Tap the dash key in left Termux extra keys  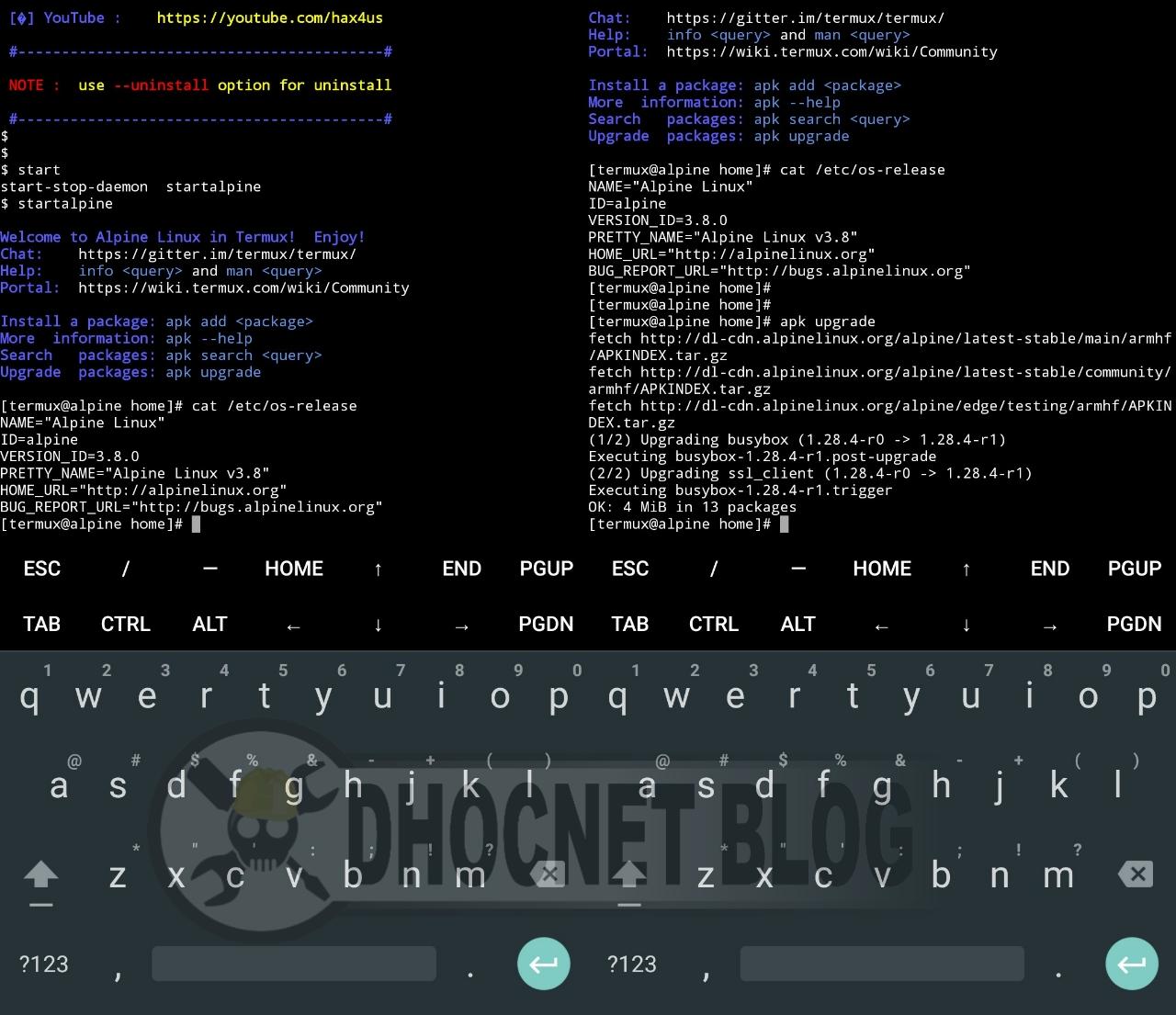[x=209, y=569]
